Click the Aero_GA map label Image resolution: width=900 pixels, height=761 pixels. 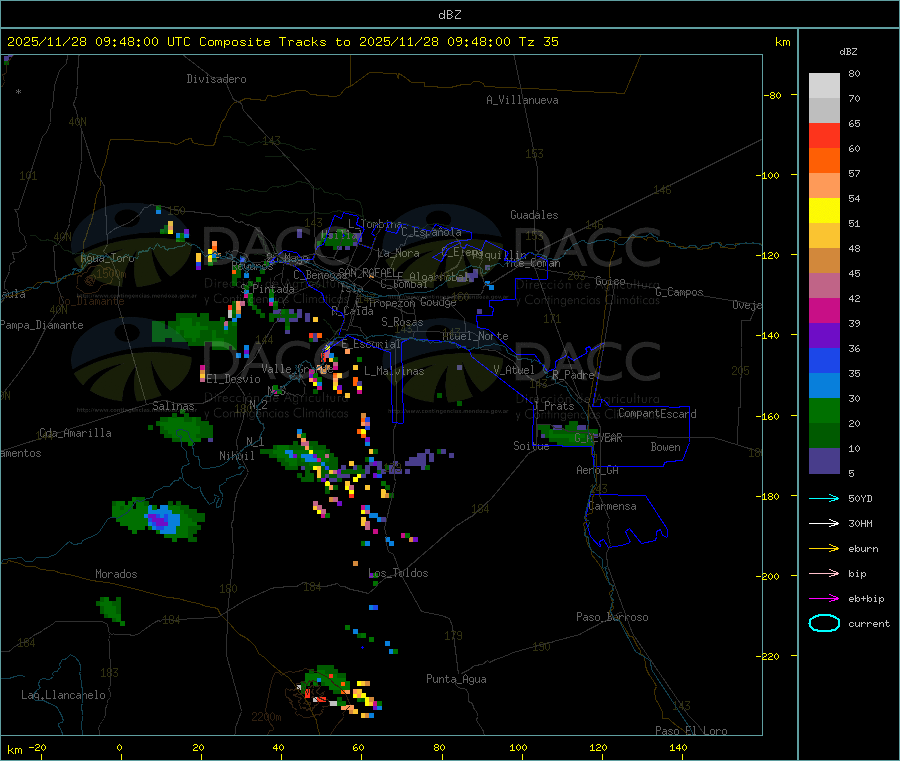598,470
